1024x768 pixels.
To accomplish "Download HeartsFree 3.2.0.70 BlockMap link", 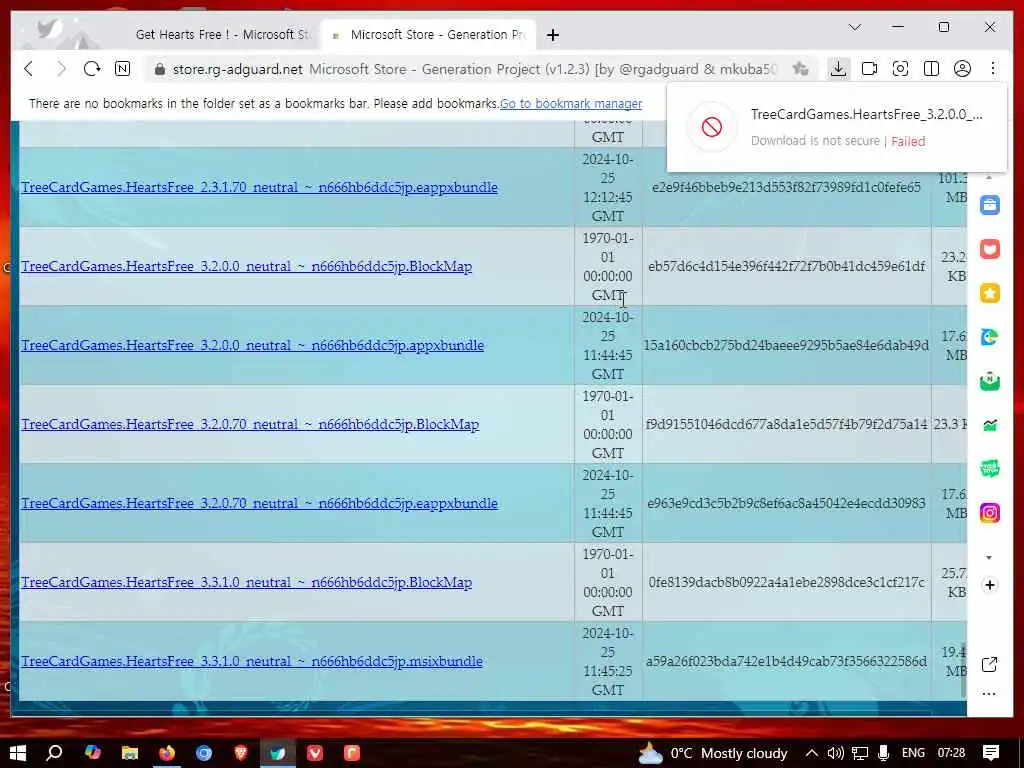I will click(x=249, y=424).
